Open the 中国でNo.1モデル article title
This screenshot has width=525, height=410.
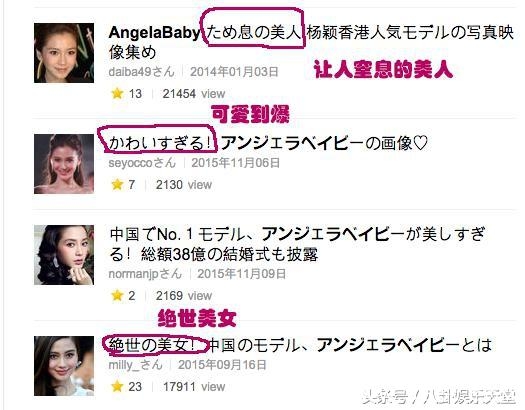click(x=297, y=244)
